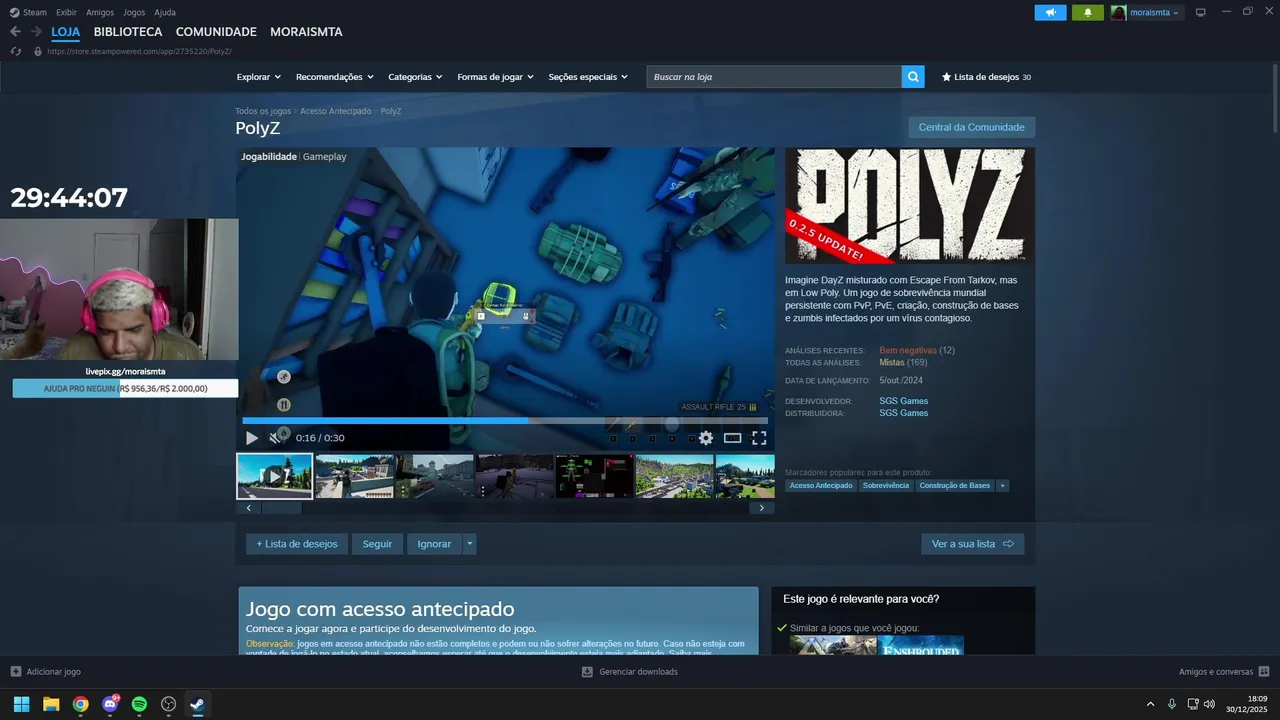Open Central da Comunidade
The image size is (1280, 720).
pos(971,127)
